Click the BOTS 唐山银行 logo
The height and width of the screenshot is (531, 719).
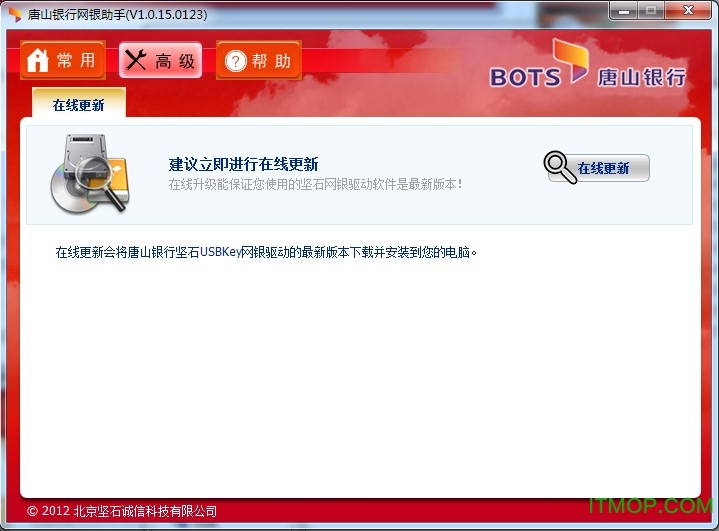click(x=588, y=65)
